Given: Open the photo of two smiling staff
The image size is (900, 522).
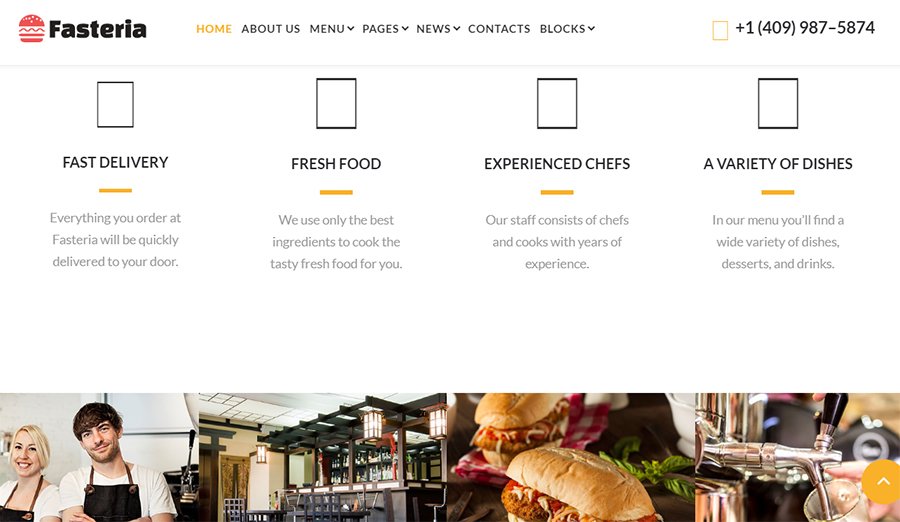Looking at the screenshot, I should 99,458.
